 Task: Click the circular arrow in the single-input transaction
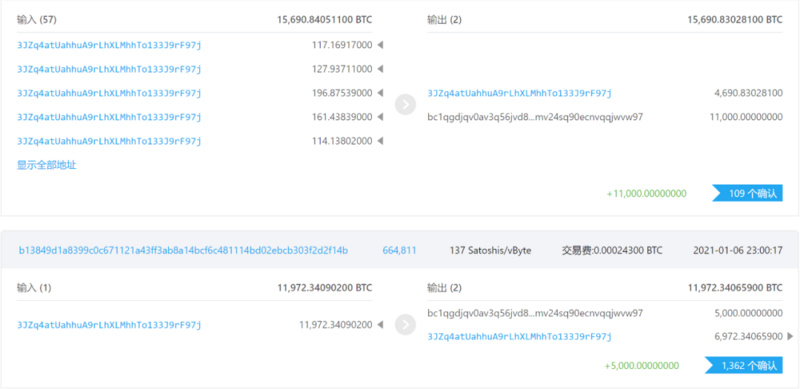tap(406, 325)
